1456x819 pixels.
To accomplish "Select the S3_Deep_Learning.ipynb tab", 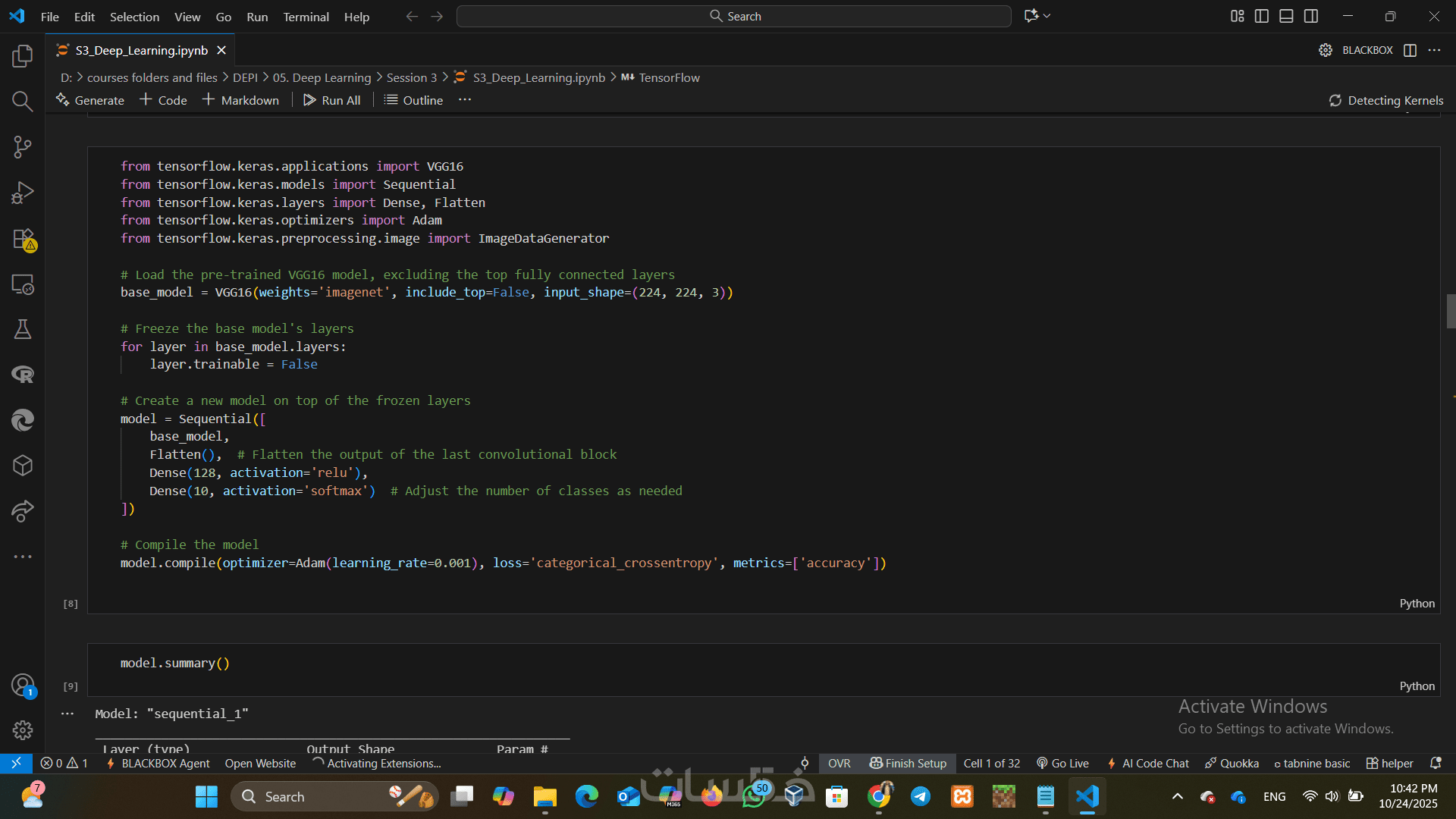I will click(141, 50).
